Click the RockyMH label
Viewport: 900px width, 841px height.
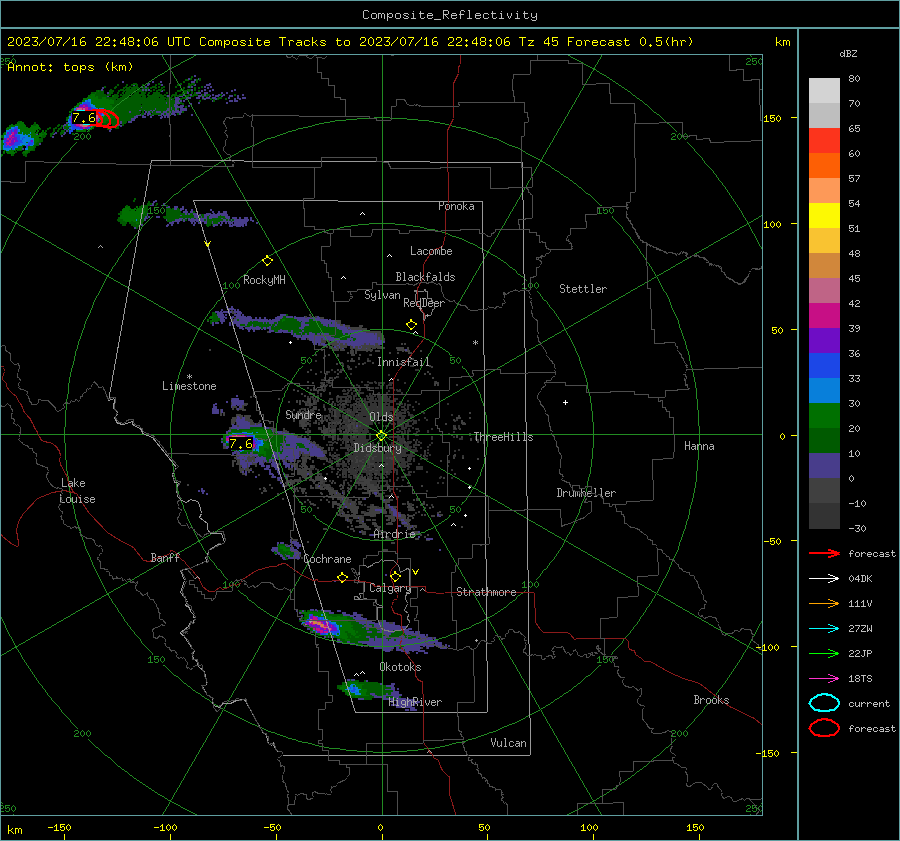tap(264, 280)
